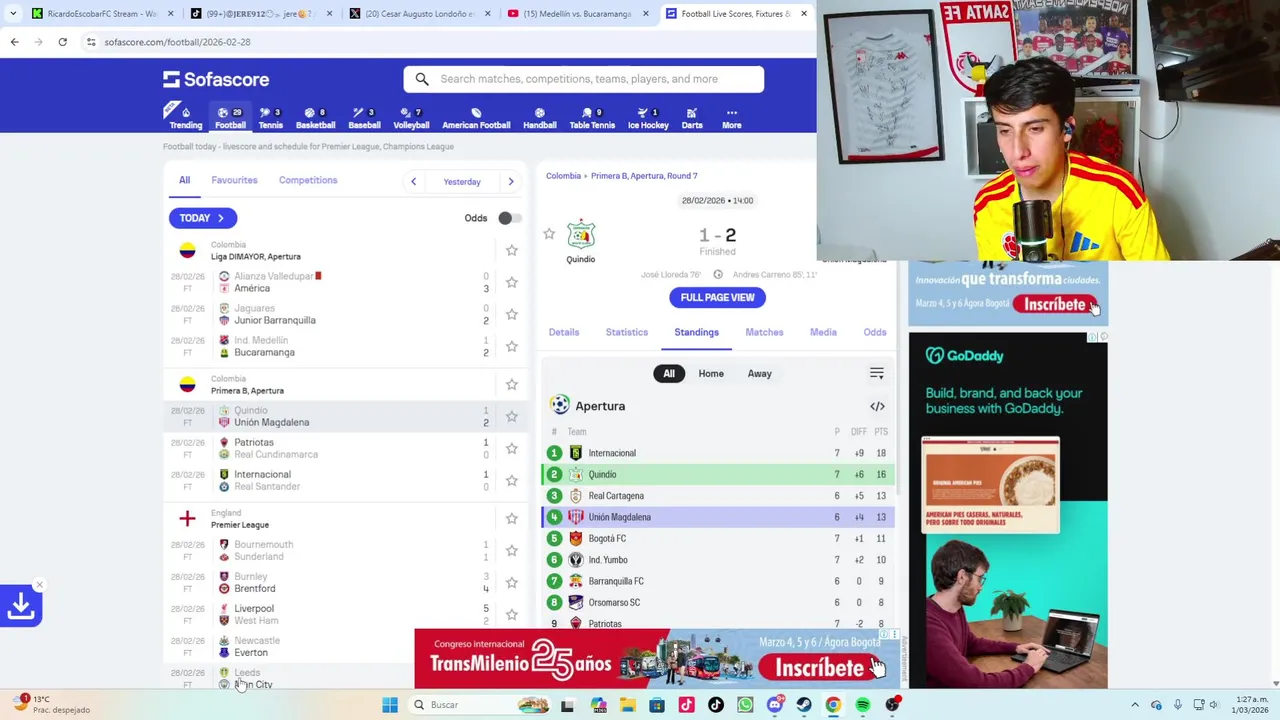
Task: Click Quindío team crest in match header
Action: (581, 235)
